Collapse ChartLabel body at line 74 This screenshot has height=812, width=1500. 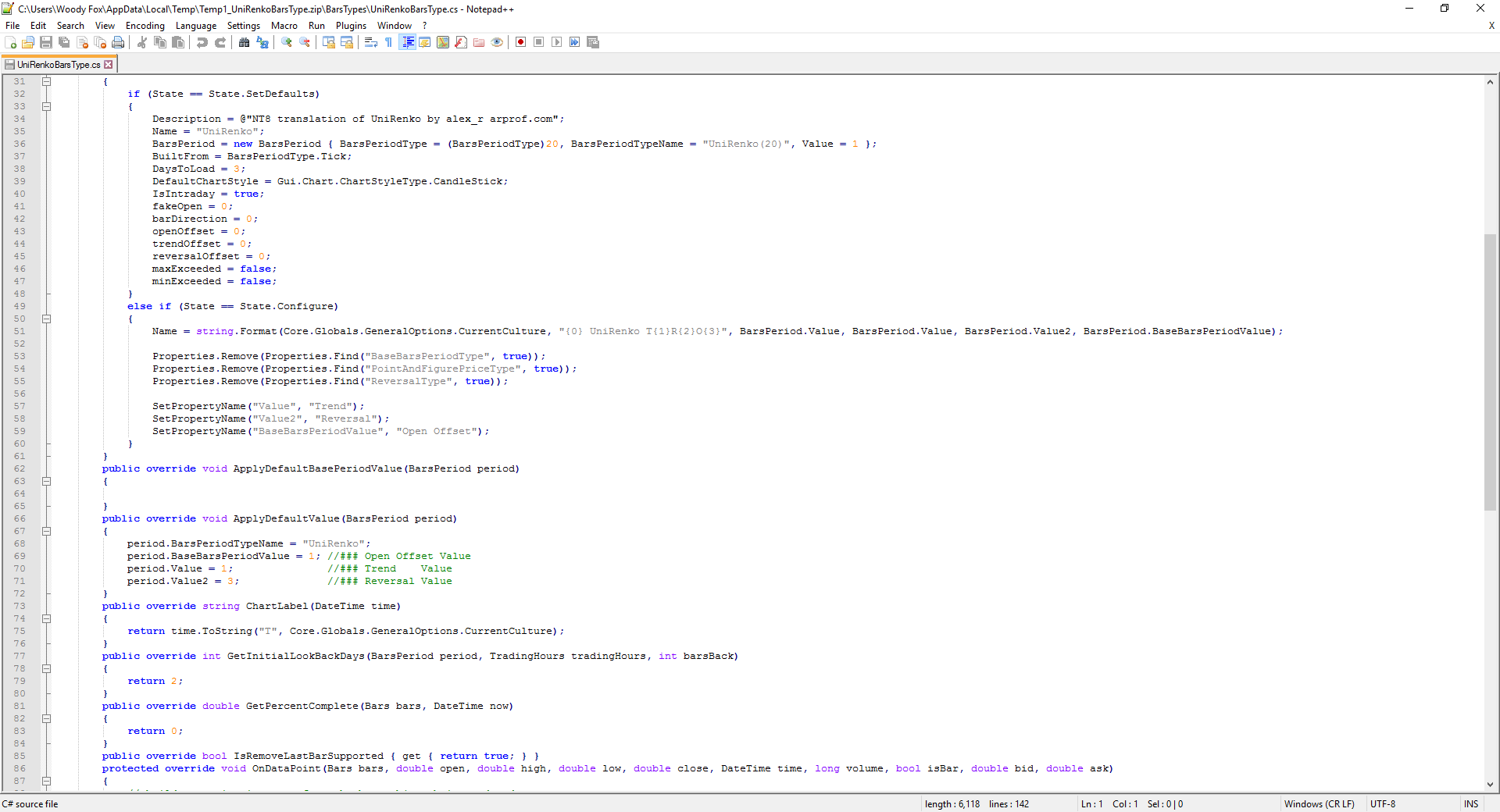pos(46,618)
